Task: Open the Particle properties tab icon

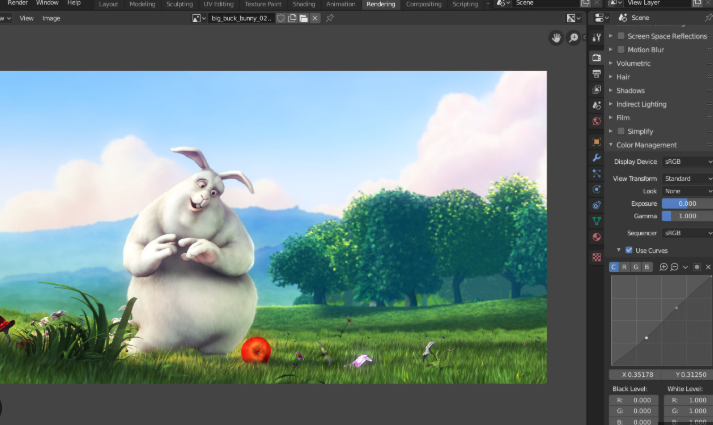Action: 597,174
